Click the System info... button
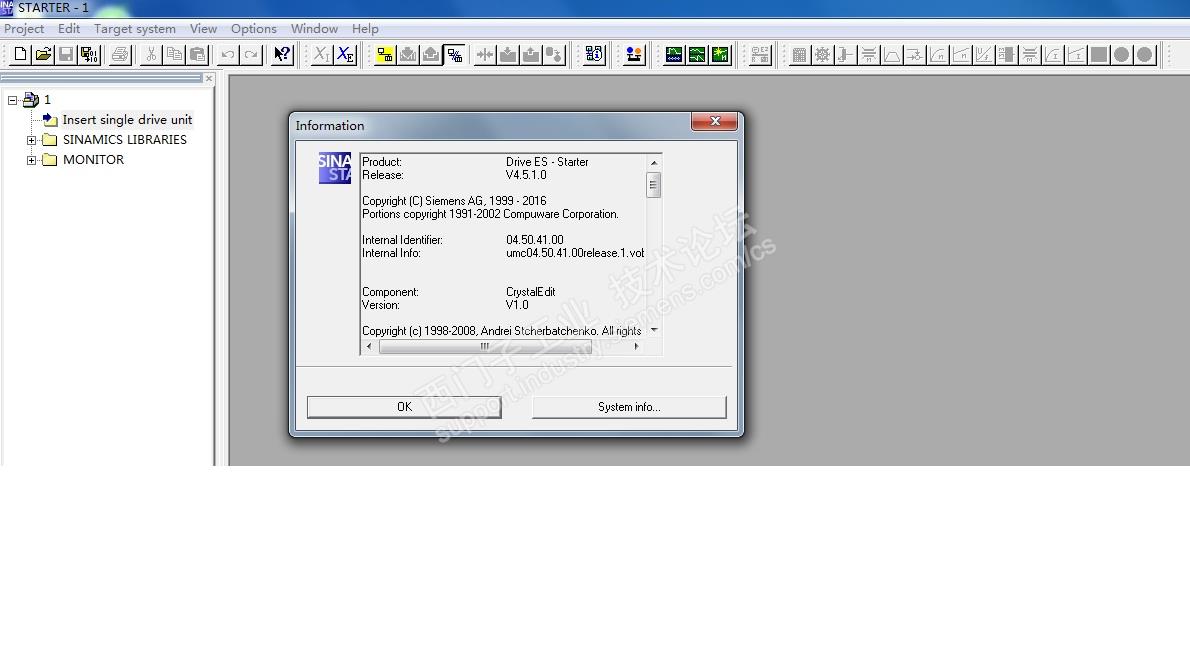This screenshot has width=1190, height=648. click(629, 407)
